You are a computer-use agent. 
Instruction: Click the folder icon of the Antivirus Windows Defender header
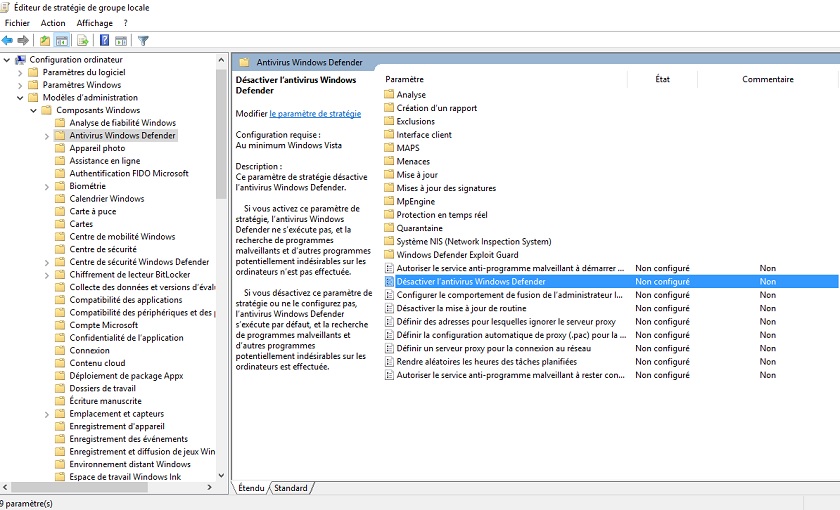[x=244, y=62]
